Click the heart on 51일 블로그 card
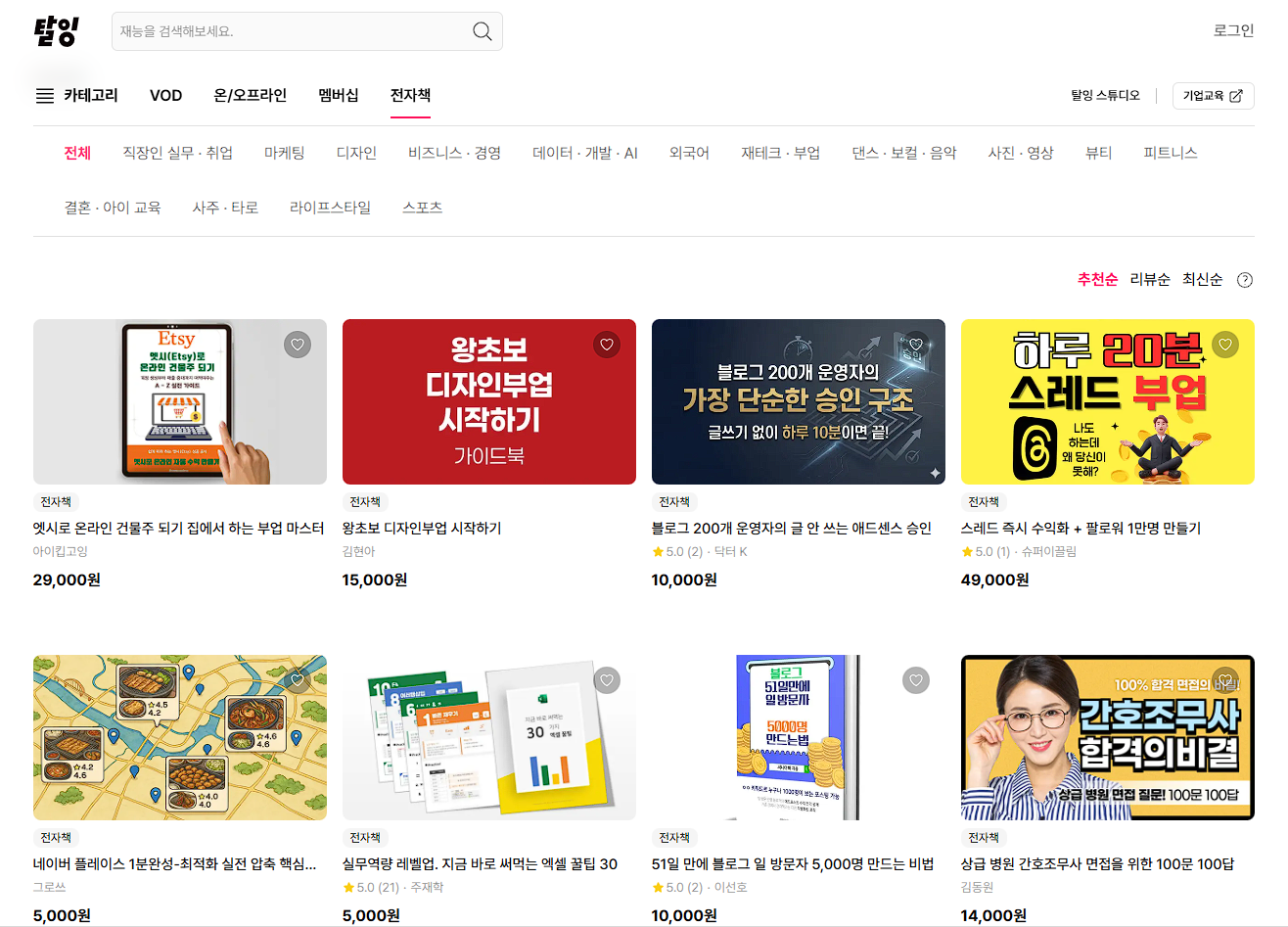Viewport: 1288px width, 927px height. pos(916,679)
